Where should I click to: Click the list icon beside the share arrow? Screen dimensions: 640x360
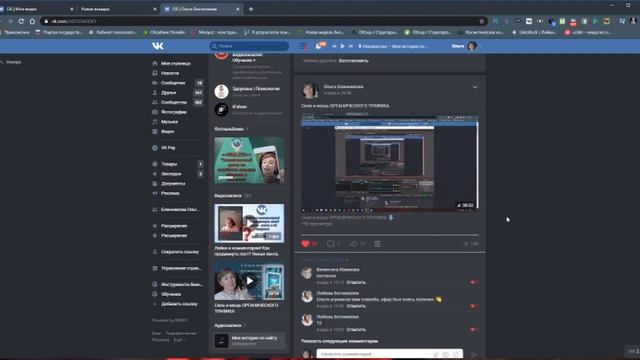[x=378, y=244]
